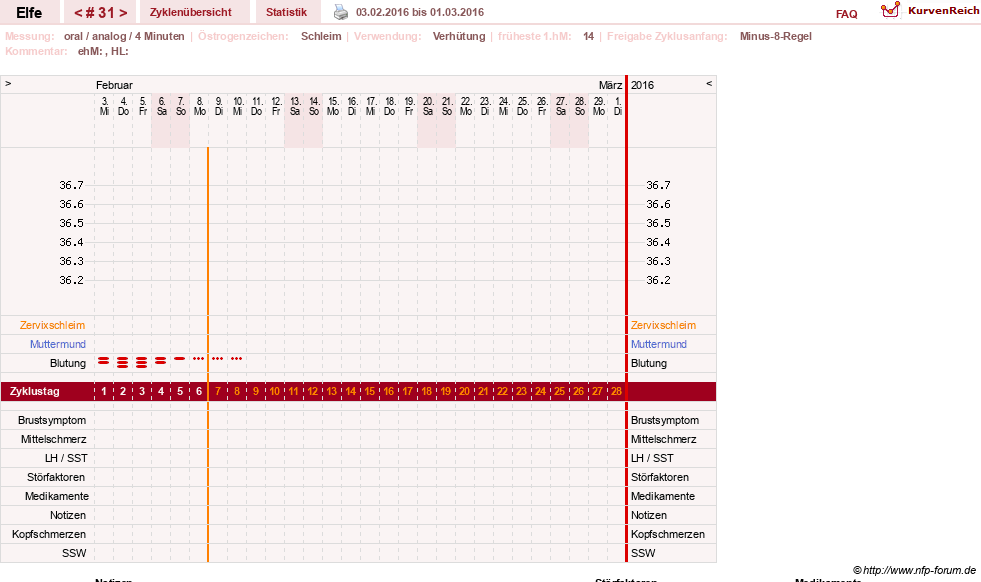Open the FAQ link
This screenshot has height=582, width=981.
coord(846,14)
